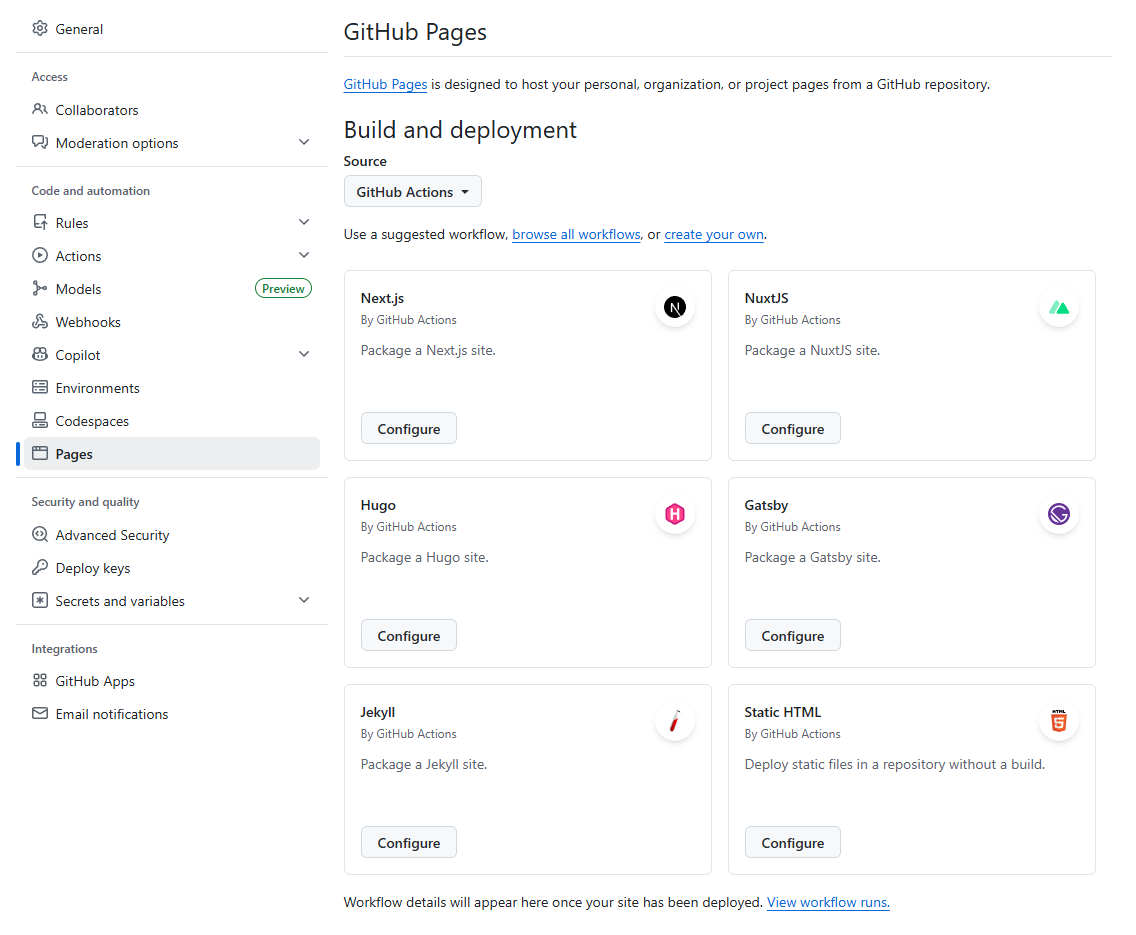This screenshot has width=1136, height=935.
Task: Go to Collaborators settings
Action: (172, 110)
